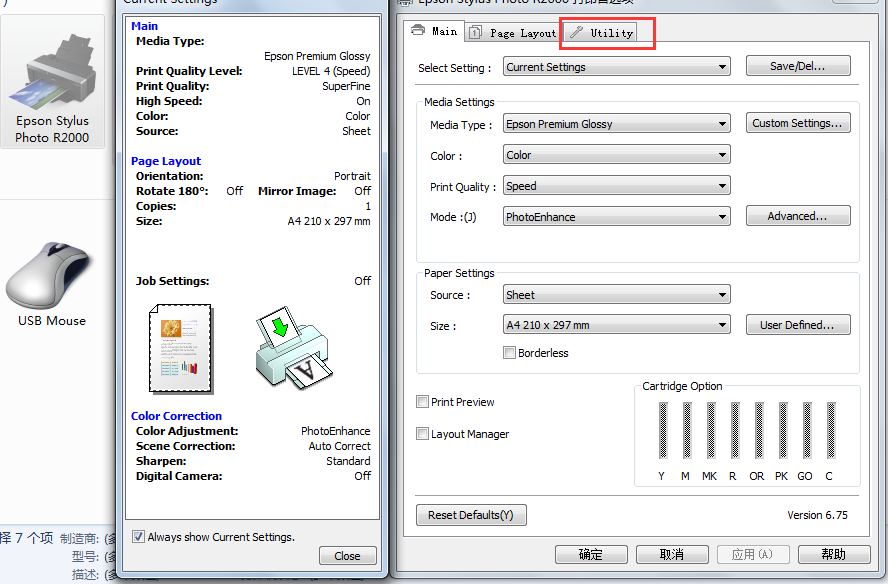Open the paper Source dropdown
The width and height of the screenshot is (888, 584).
click(617, 295)
